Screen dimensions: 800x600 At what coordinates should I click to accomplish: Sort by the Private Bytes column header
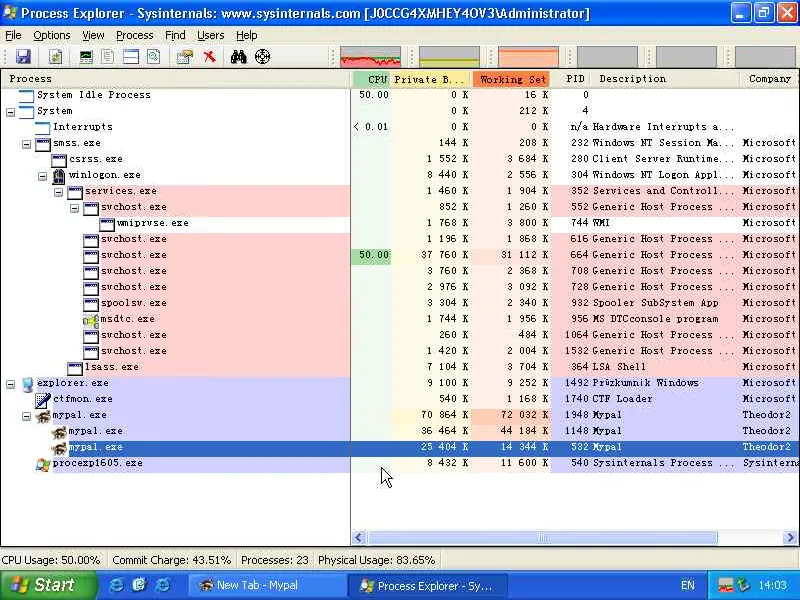tap(431, 79)
